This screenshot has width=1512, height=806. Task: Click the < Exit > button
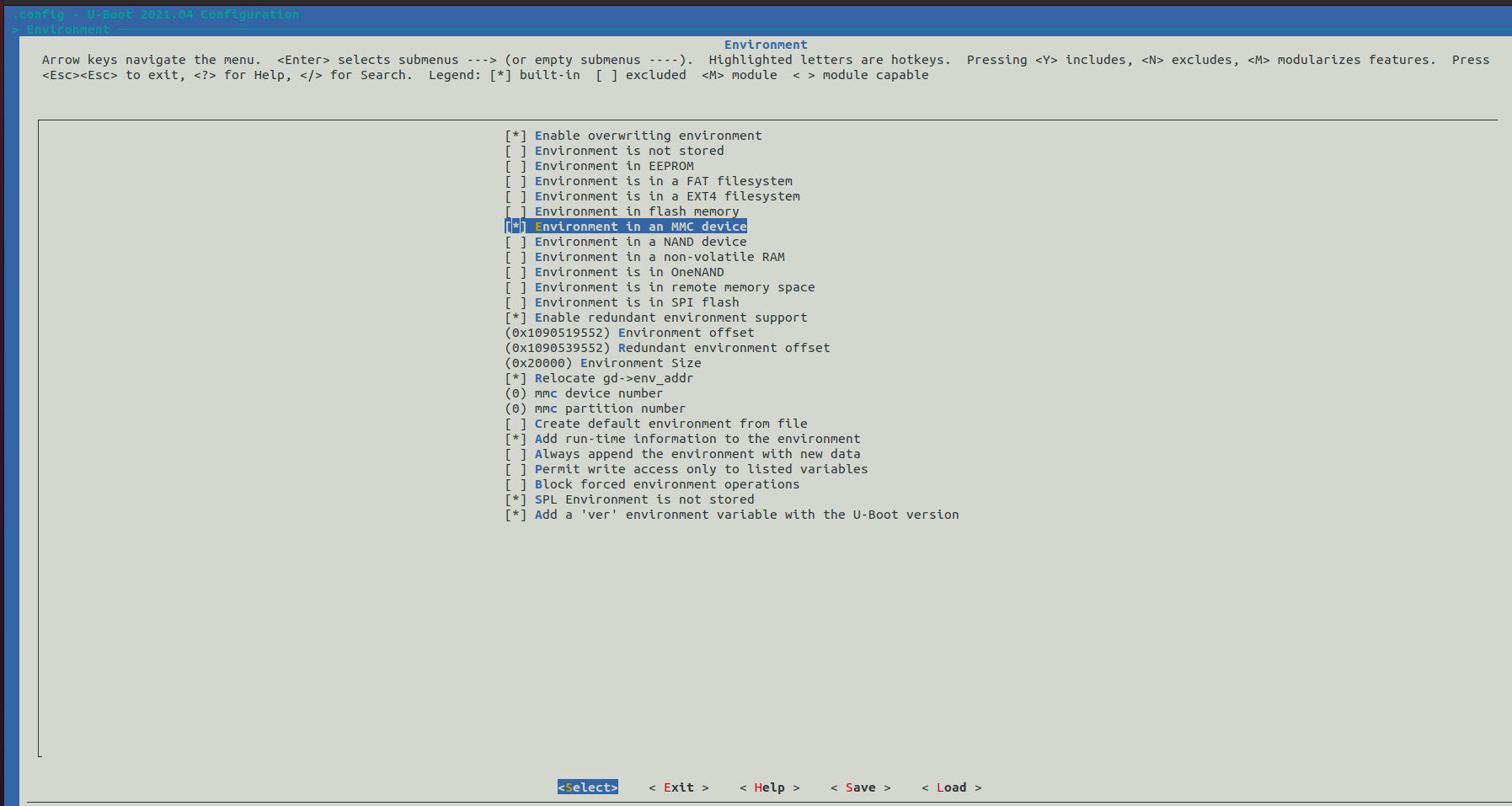pos(679,787)
